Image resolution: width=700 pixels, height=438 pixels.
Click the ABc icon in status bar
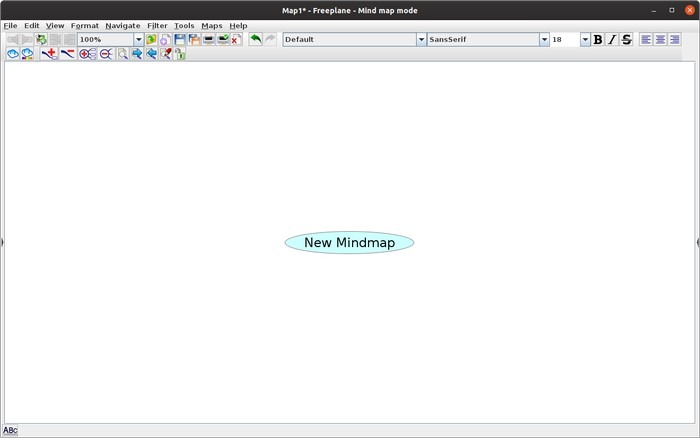point(10,430)
